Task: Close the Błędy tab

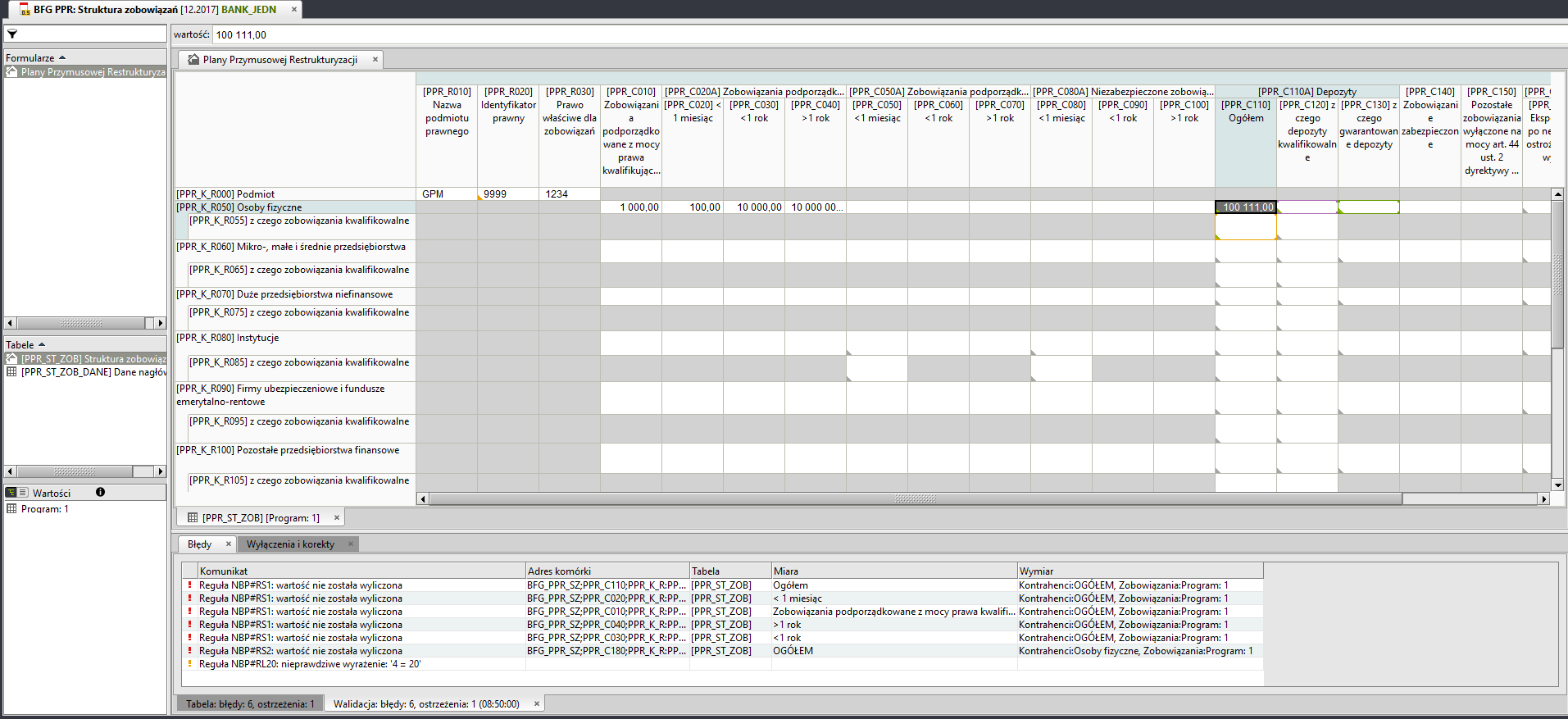Action: [x=229, y=544]
